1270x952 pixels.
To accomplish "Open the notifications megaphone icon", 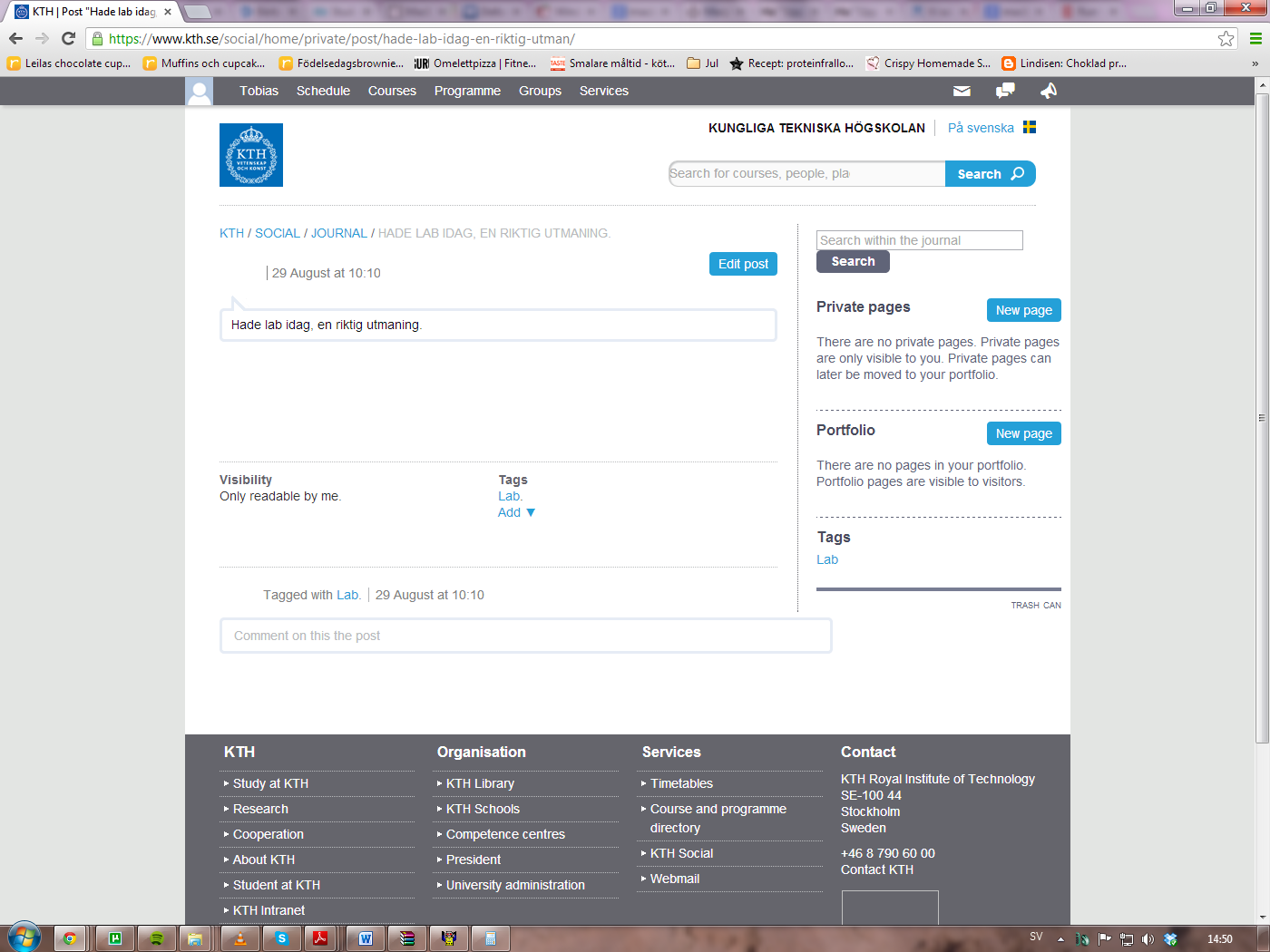I will click(1049, 91).
